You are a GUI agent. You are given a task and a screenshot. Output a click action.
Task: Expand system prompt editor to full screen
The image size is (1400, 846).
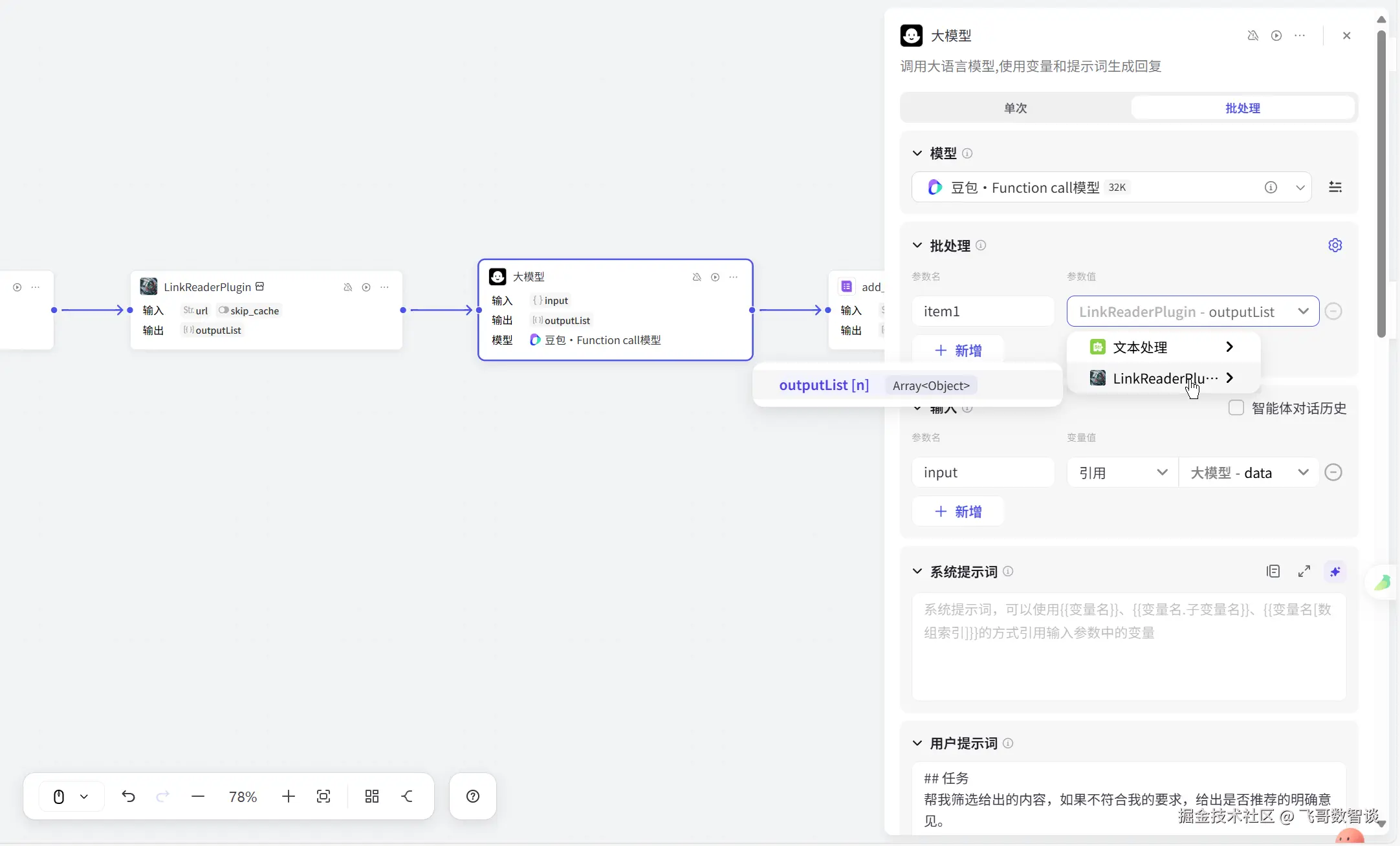(1304, 571)
